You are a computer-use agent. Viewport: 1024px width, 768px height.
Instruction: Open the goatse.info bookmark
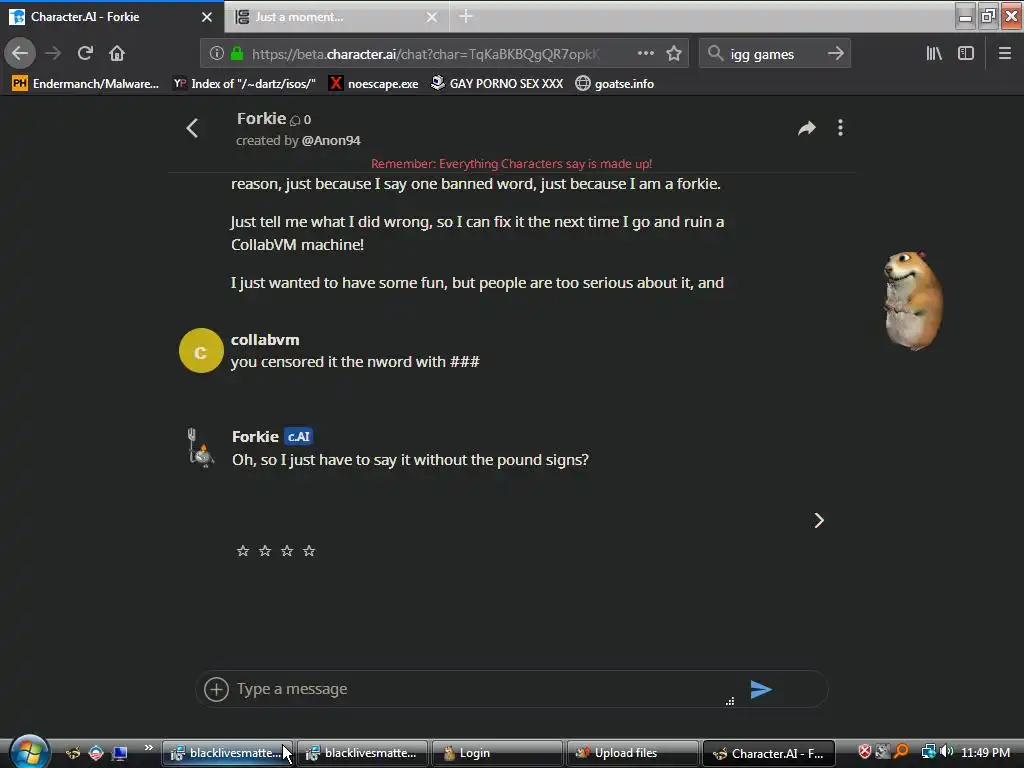click(x=615, y=84)
